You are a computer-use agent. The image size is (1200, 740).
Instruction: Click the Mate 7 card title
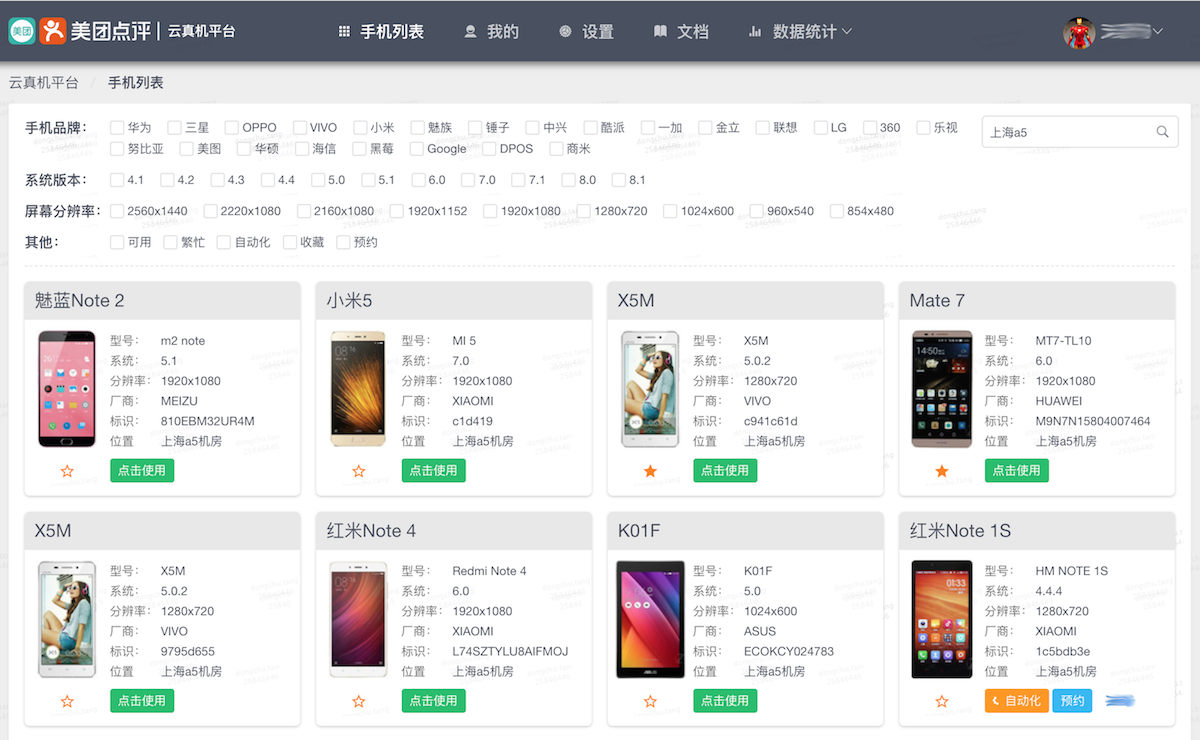pos(937,301)
